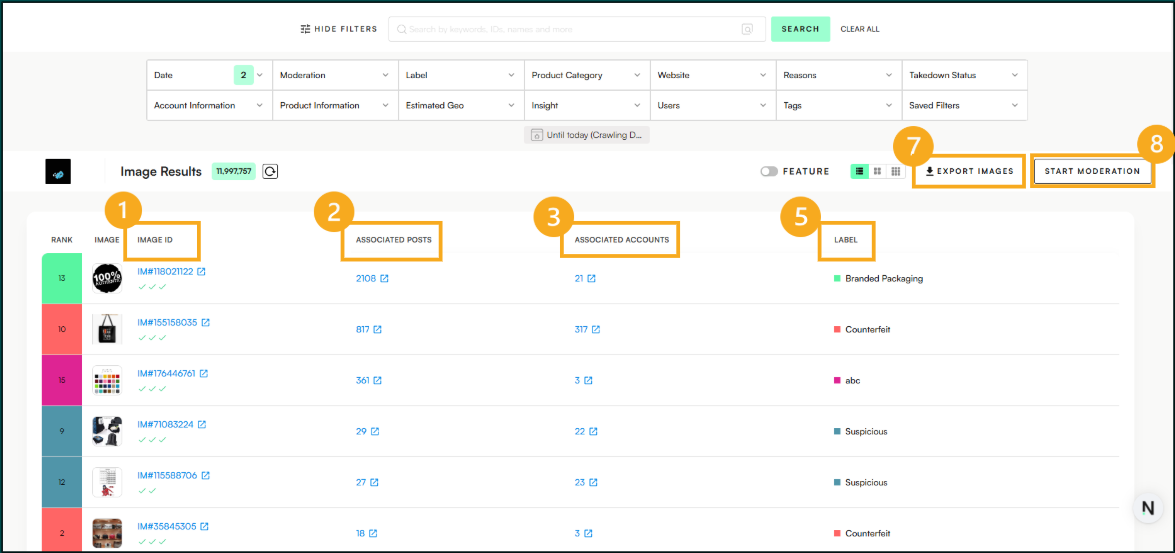Click teal rank 9 color cell
The height and width of the screenshot is (553, 1175).
tap(62, 431)
